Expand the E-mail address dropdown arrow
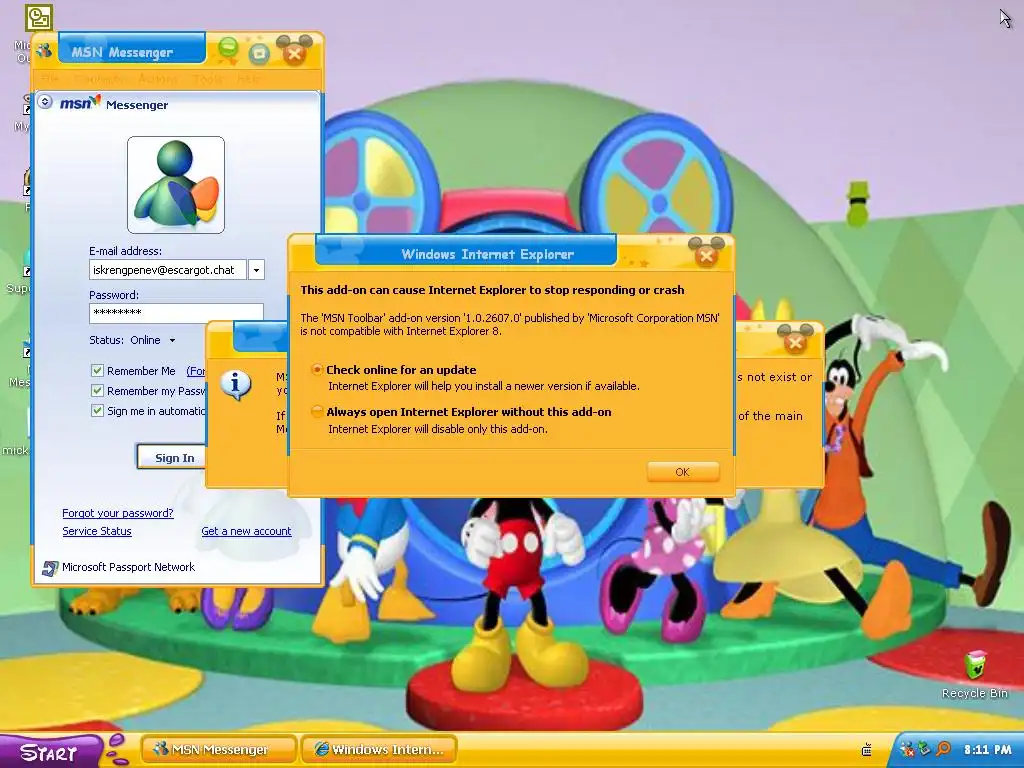Viewport: 1024px width, 768px height. [x=257, y=270]
